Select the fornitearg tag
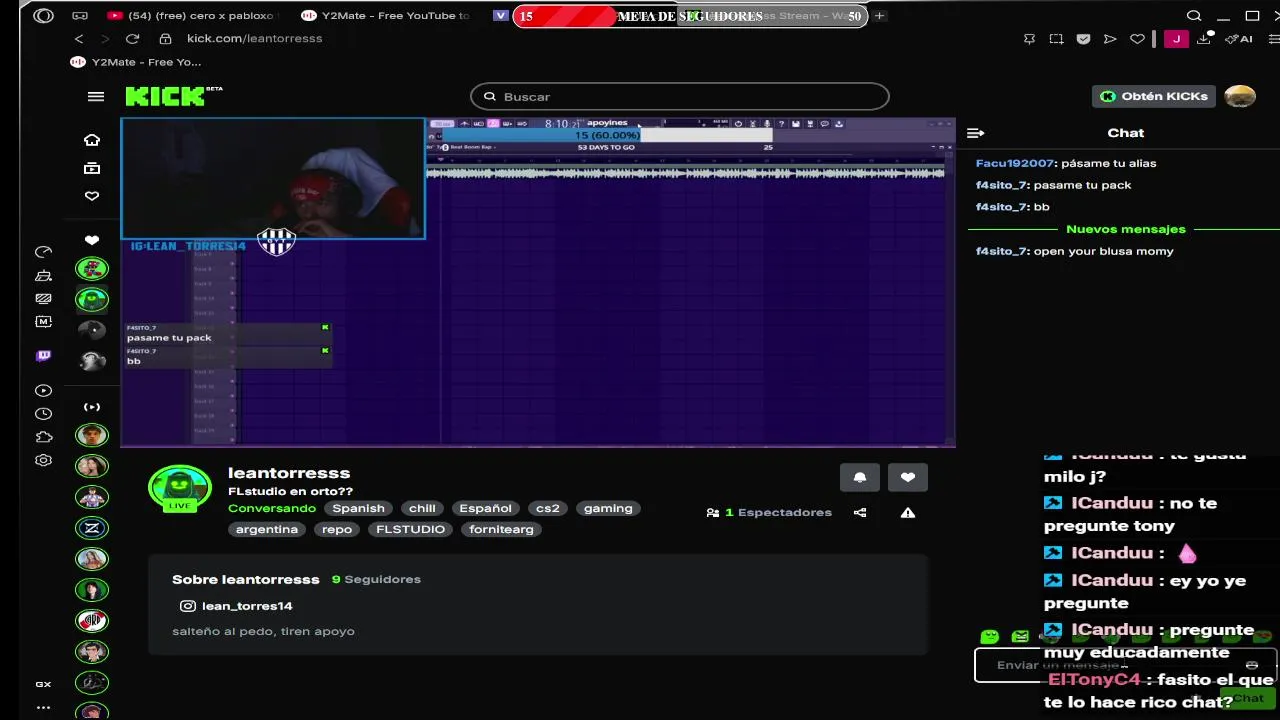Image resolution: width=1280 pixels, height=720 pixels. pos(501,530)
